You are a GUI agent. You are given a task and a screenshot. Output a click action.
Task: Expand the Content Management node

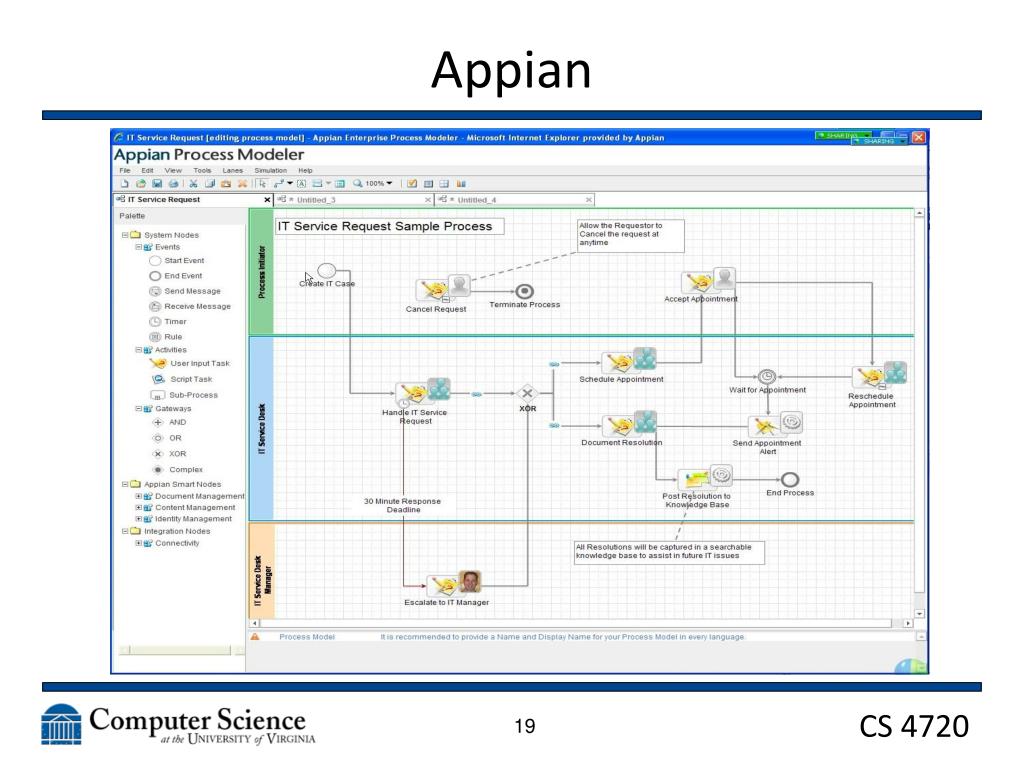click(x=138, y=507)
